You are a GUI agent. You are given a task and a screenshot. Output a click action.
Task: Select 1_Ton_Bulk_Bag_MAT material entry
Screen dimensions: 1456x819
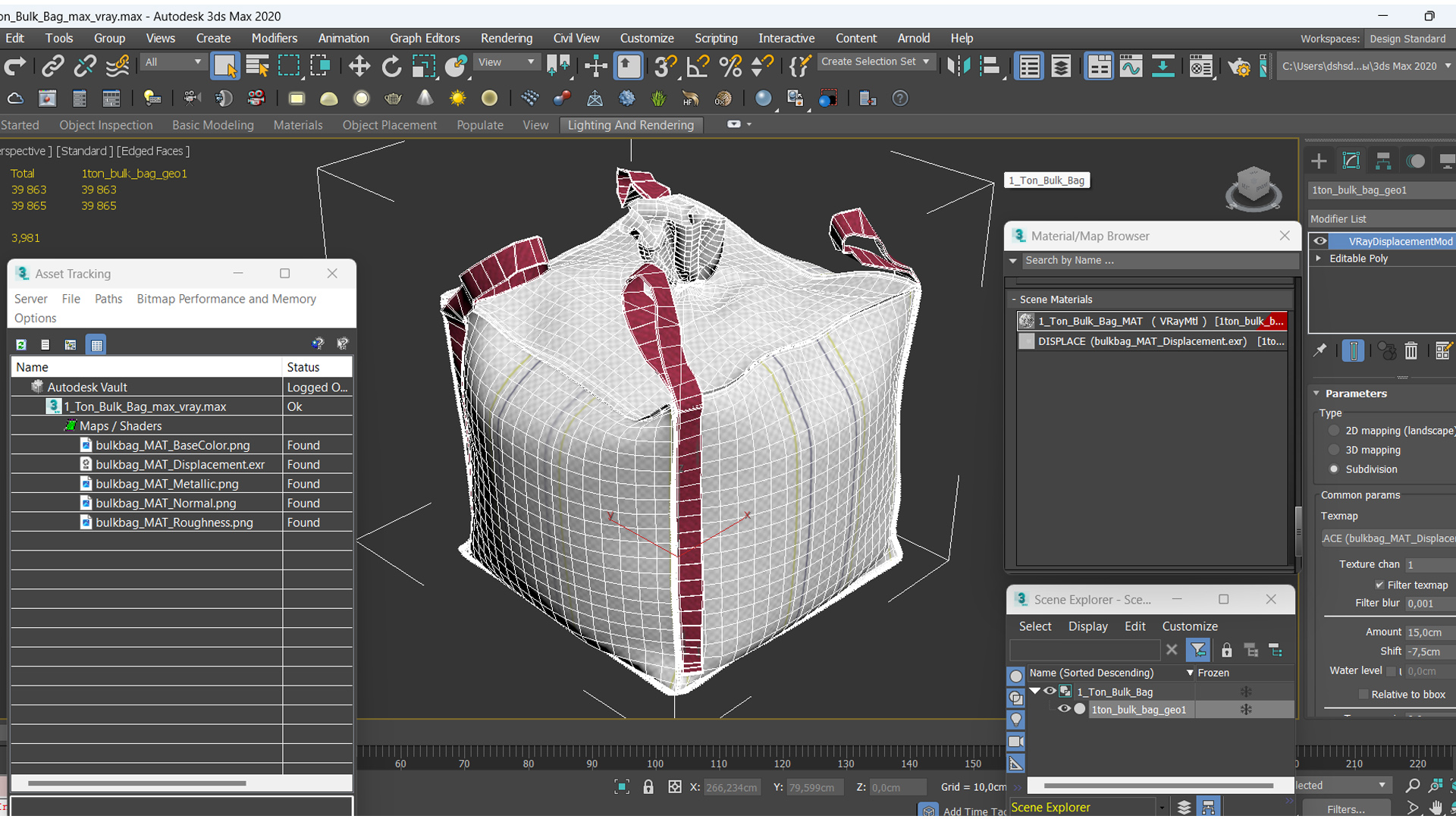pos(1152,321)
